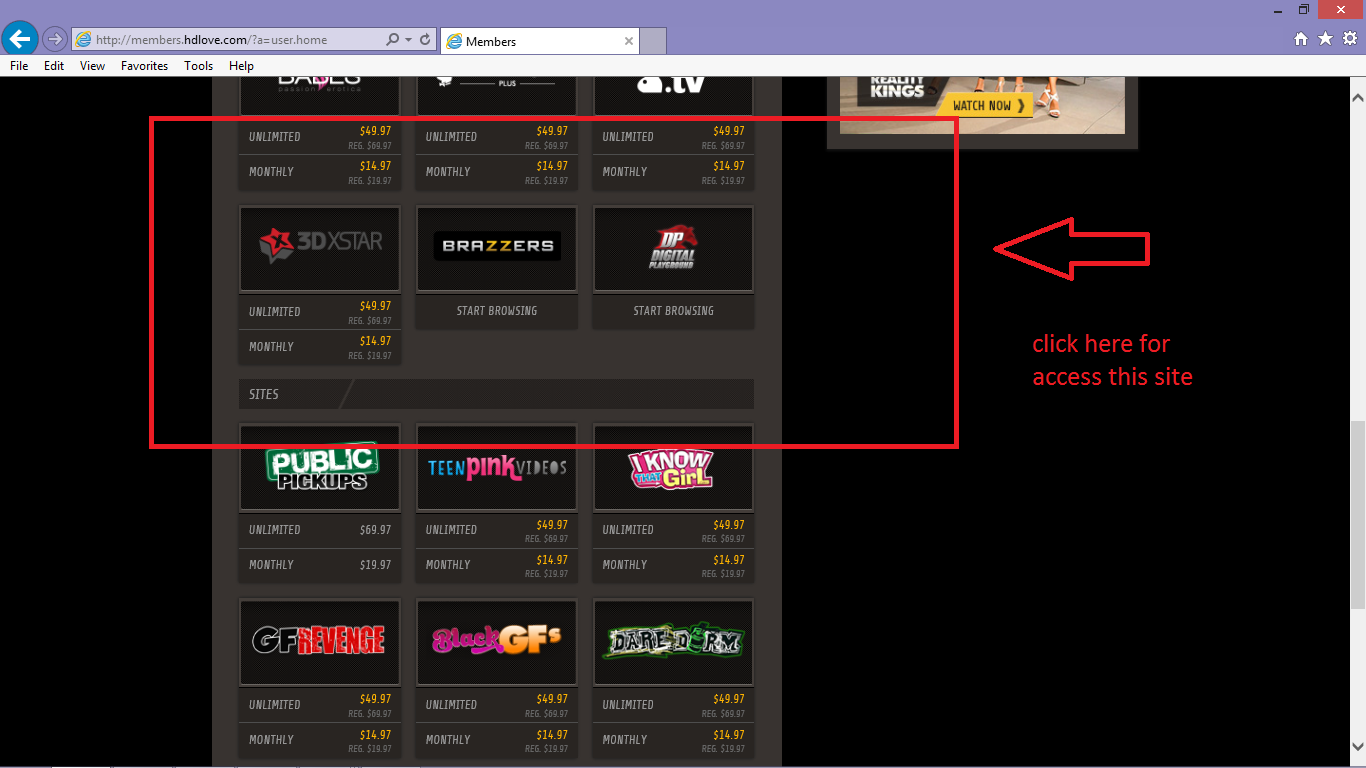Viewport: 1366px width, 768px height.
Task: Click the scrollbar up arrow
Action: pyautogui.click(x=1357, y=97)
